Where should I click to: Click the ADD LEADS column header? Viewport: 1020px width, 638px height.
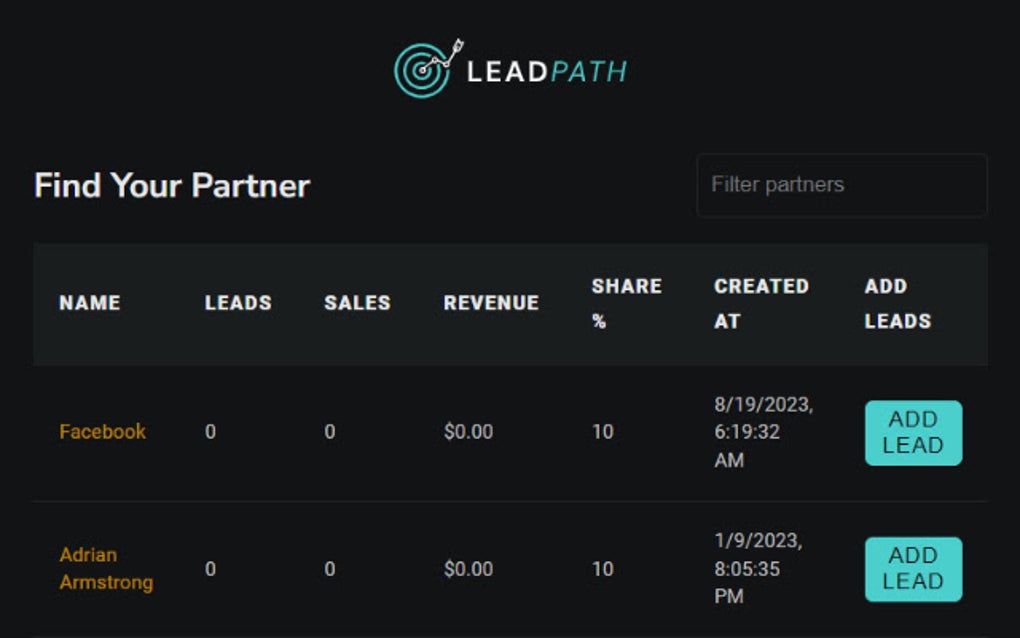[898, 303]
